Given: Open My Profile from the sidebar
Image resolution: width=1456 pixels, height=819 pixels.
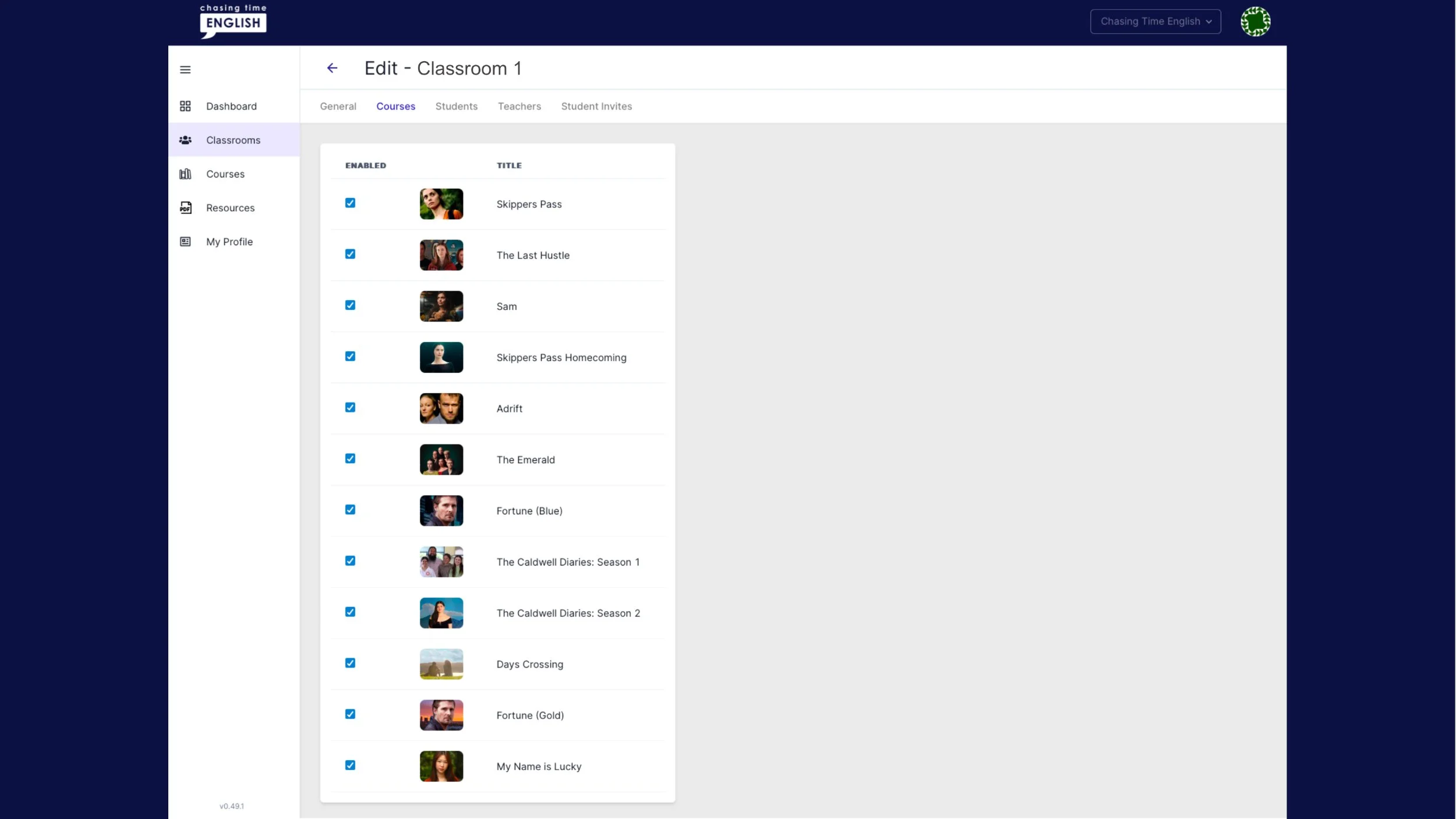Looking at the screenshot, I should coord(229,242).
